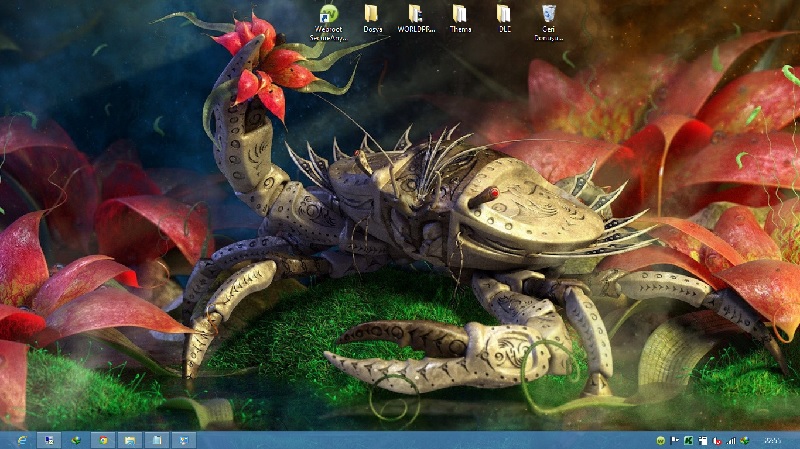Click the second taskbar button beside Internet Explorer
800x449 pixels.
pos(48,440)
